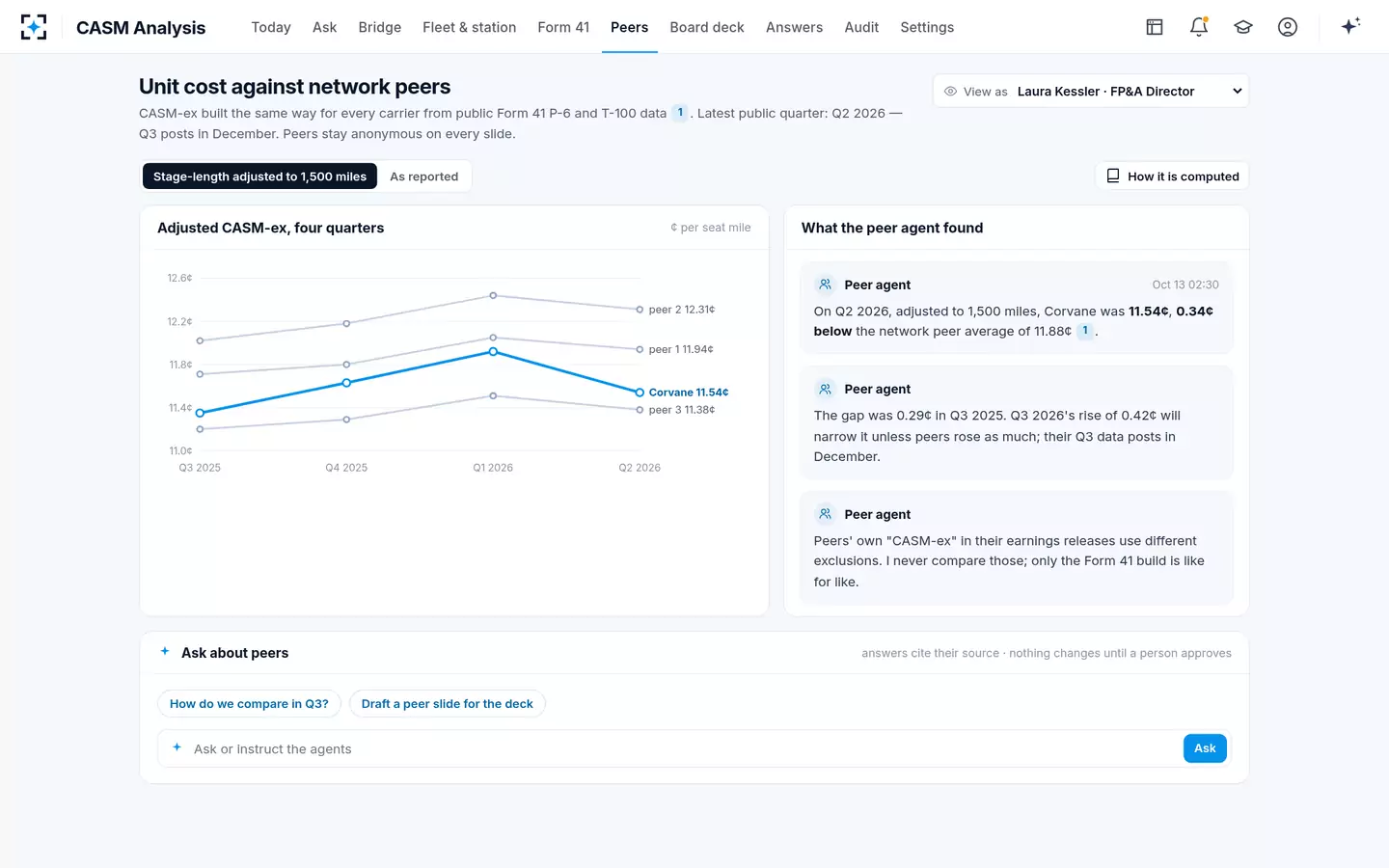Open the AI sparkle assistant icon
This screenshot has height=868, width=1389.
pos(1350,26)
